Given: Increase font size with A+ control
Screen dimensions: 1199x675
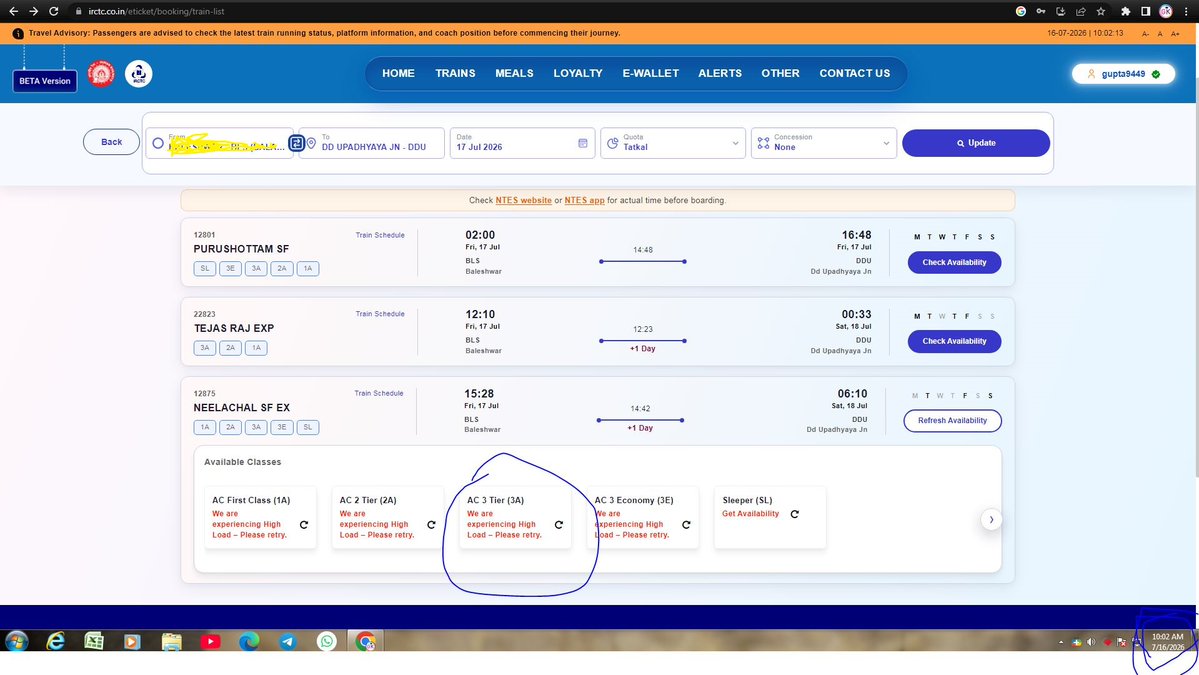Looking at the screenshot, I should [x=1175, y=34].
